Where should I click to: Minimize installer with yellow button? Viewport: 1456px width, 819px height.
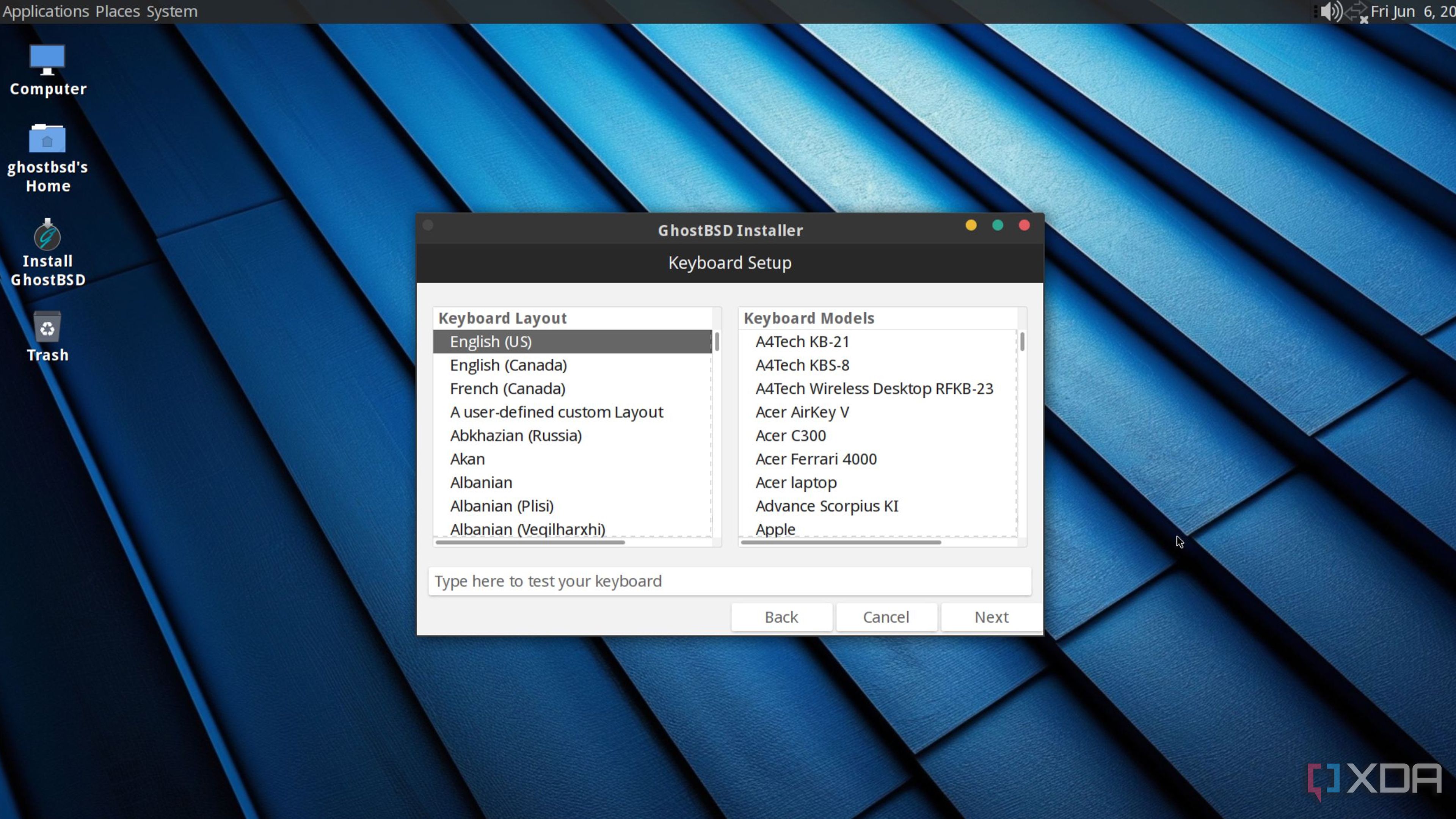tap(971, 226)
